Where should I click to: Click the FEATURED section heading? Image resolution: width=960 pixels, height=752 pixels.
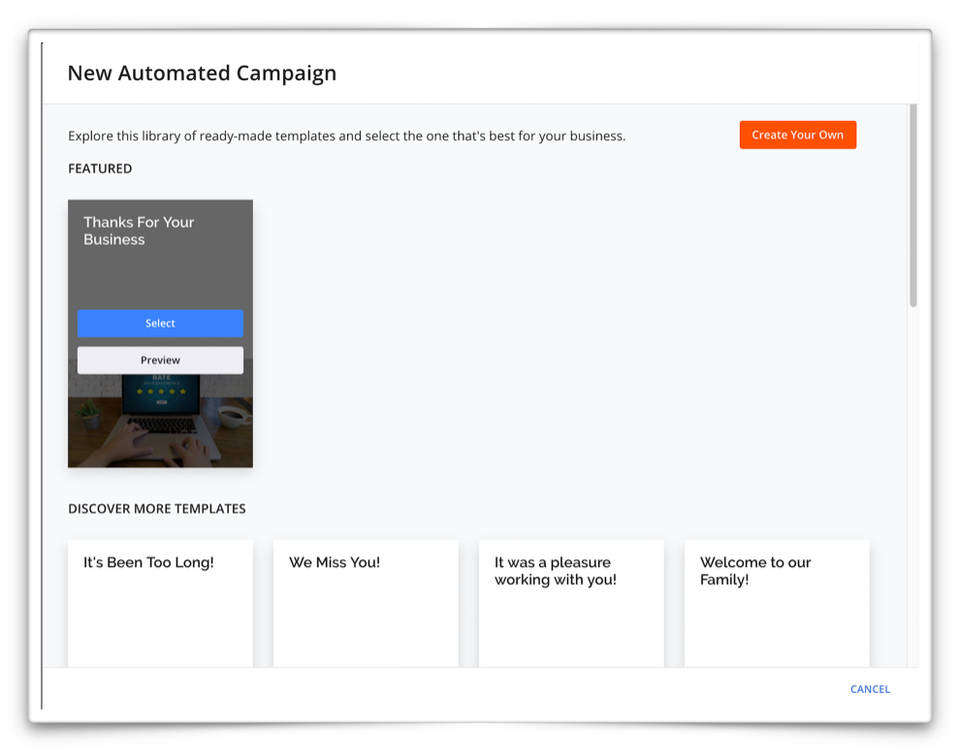click(x=100, y=169)
